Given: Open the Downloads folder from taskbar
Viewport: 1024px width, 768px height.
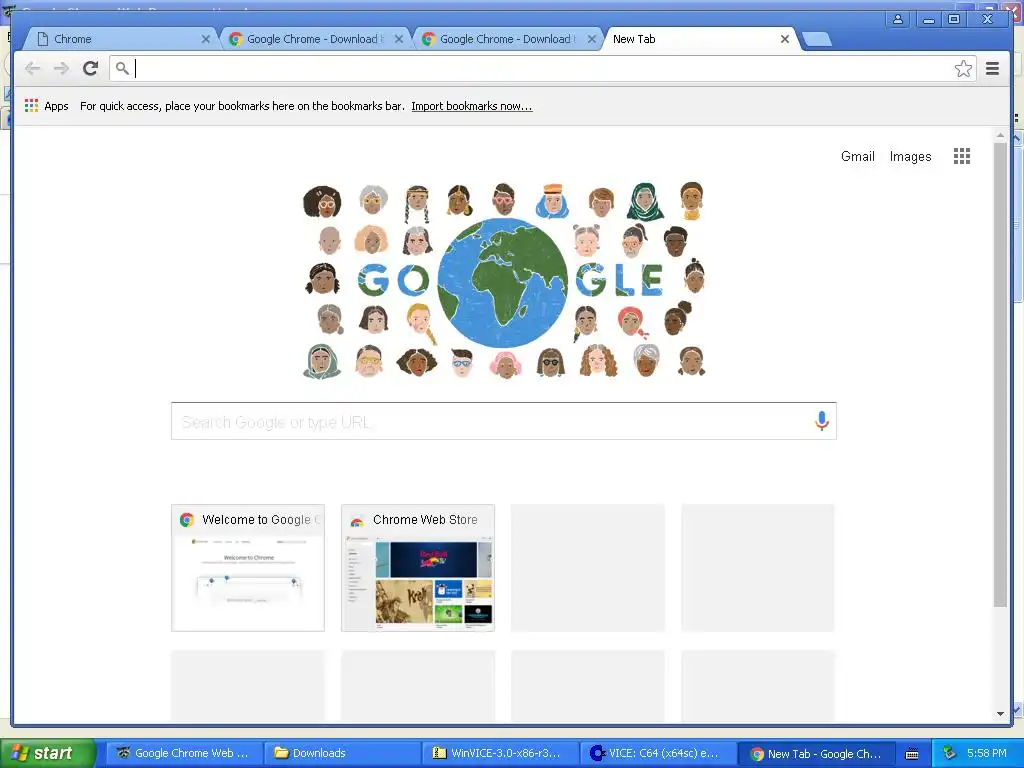Looking at the screenshot, I should (x=342, y=753).
